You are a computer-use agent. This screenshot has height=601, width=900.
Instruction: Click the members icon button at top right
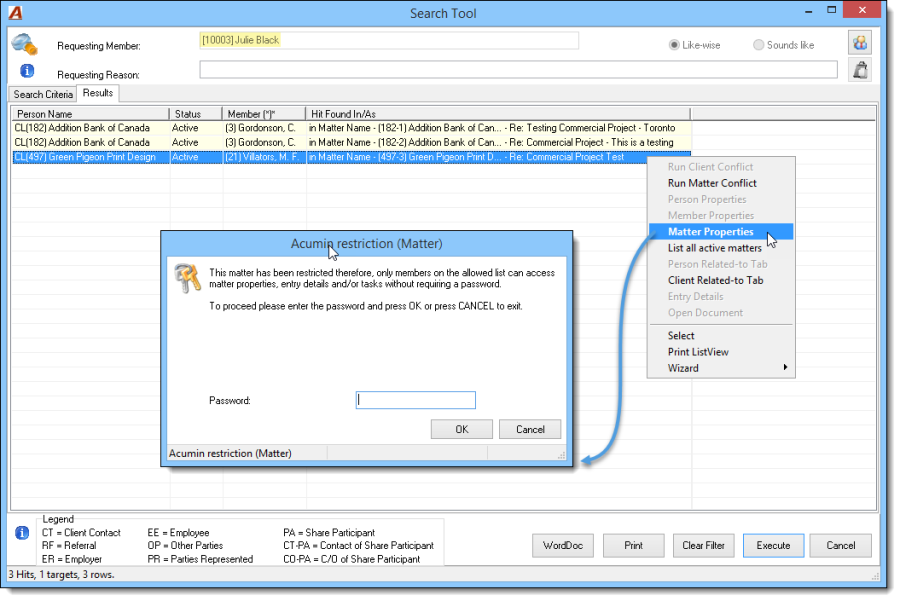tap(860, 42)
